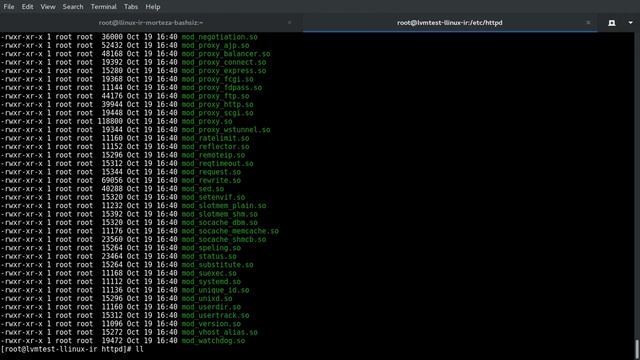This screenshot has width=640, height=360.
Task: Click the mod_usertrack.so file name
Action: (216, 316)
